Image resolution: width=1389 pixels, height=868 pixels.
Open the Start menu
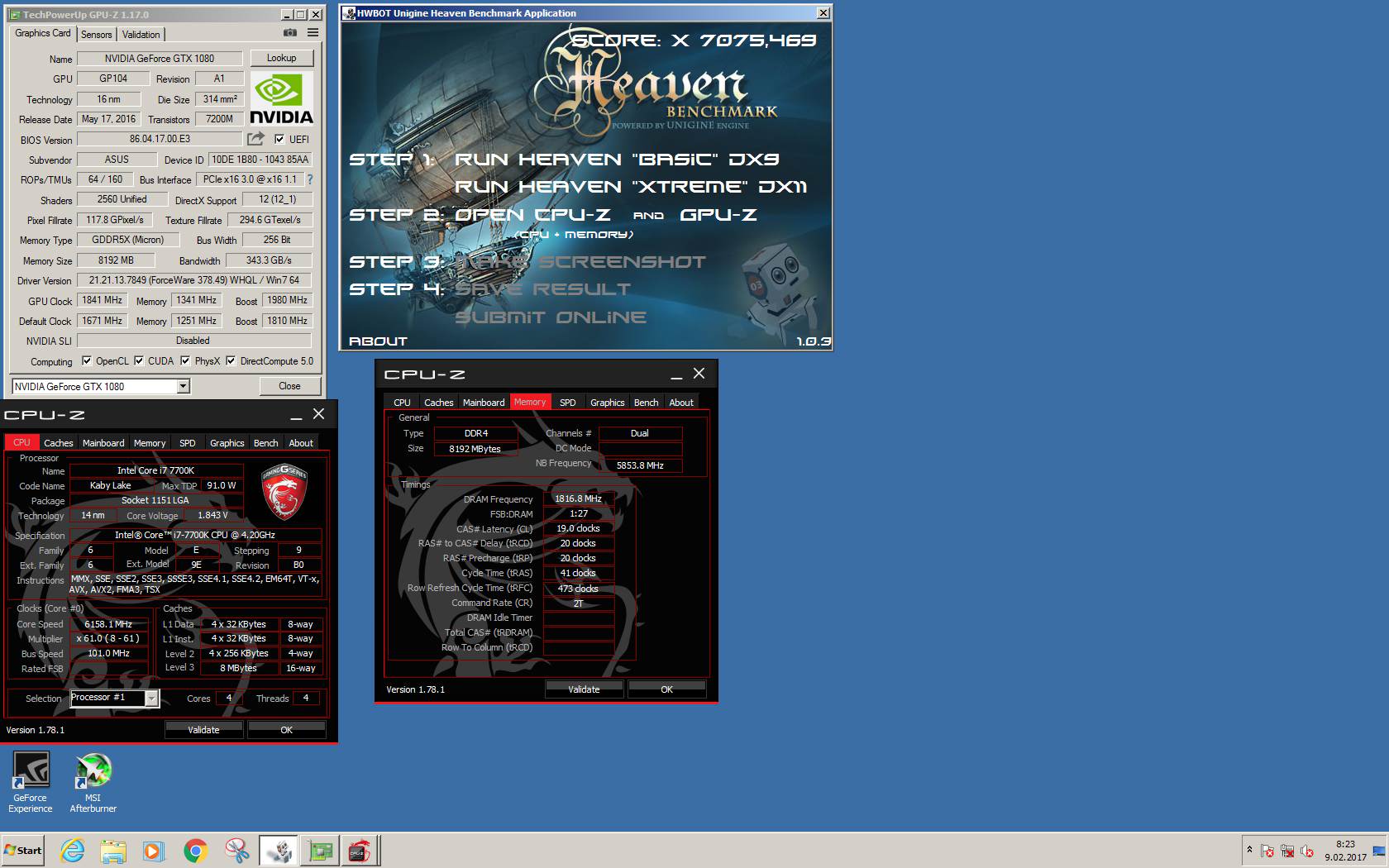[x=23, y=851]
